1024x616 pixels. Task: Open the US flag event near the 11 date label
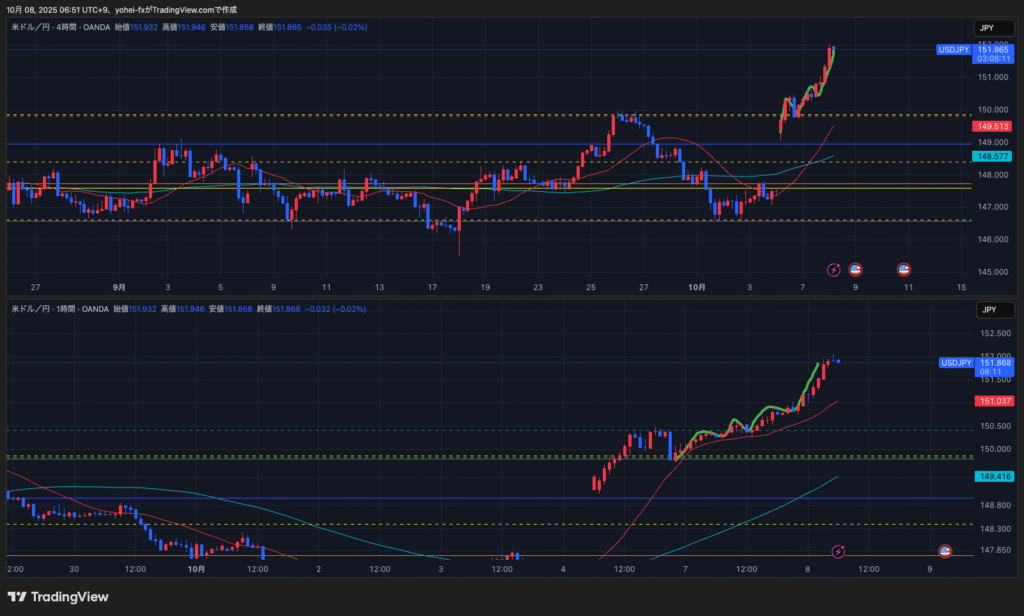coord(904,269)
